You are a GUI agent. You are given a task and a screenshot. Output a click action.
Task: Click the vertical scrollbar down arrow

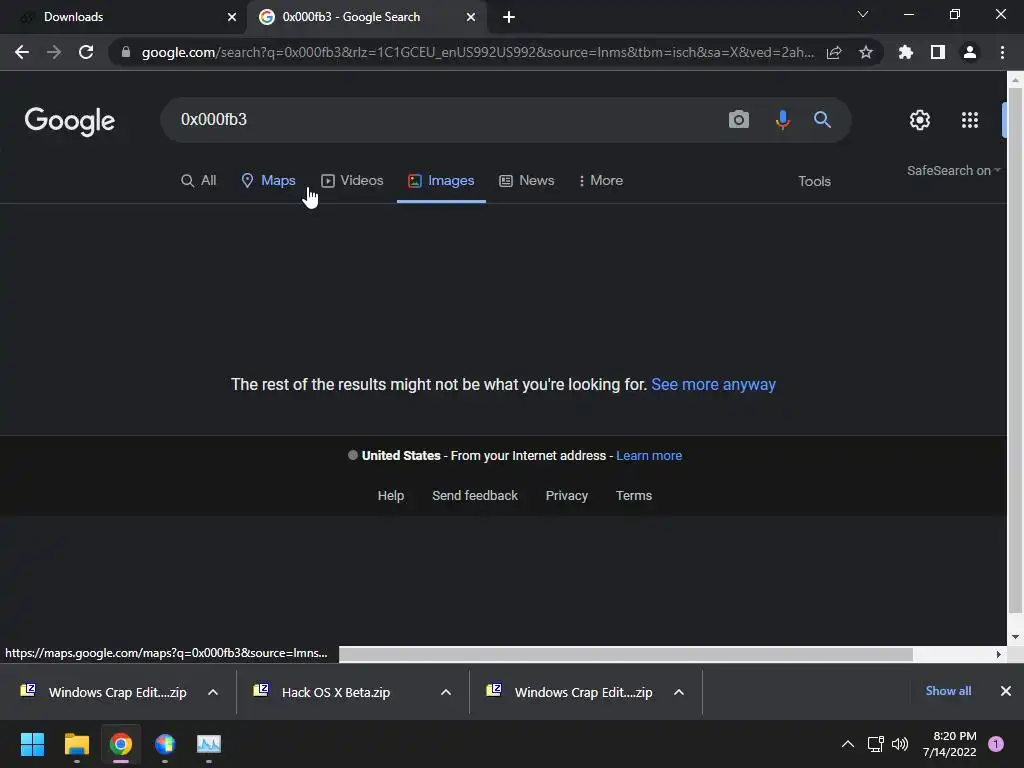(x=1015, y=637)
